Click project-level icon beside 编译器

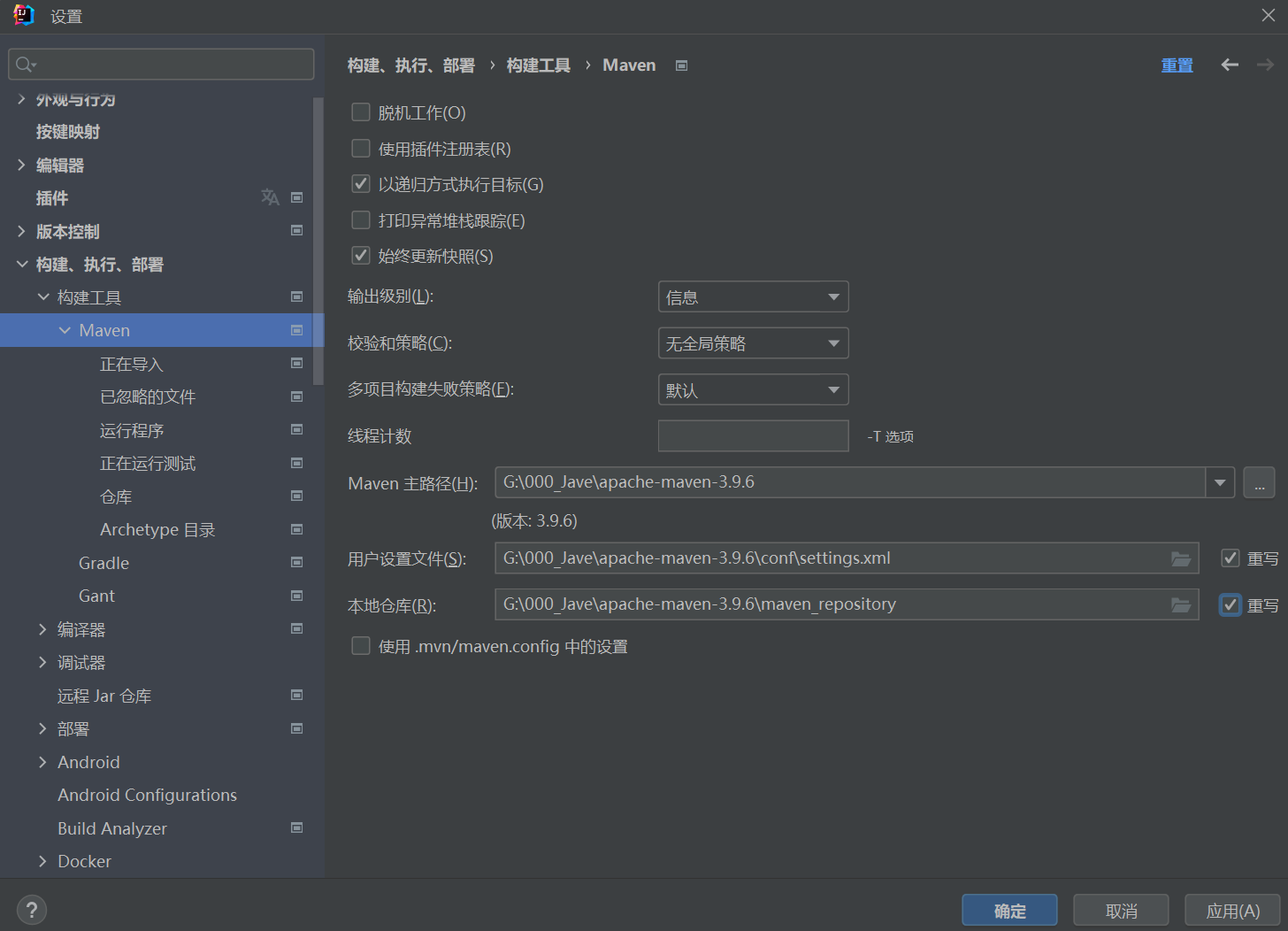click(297, 628)
